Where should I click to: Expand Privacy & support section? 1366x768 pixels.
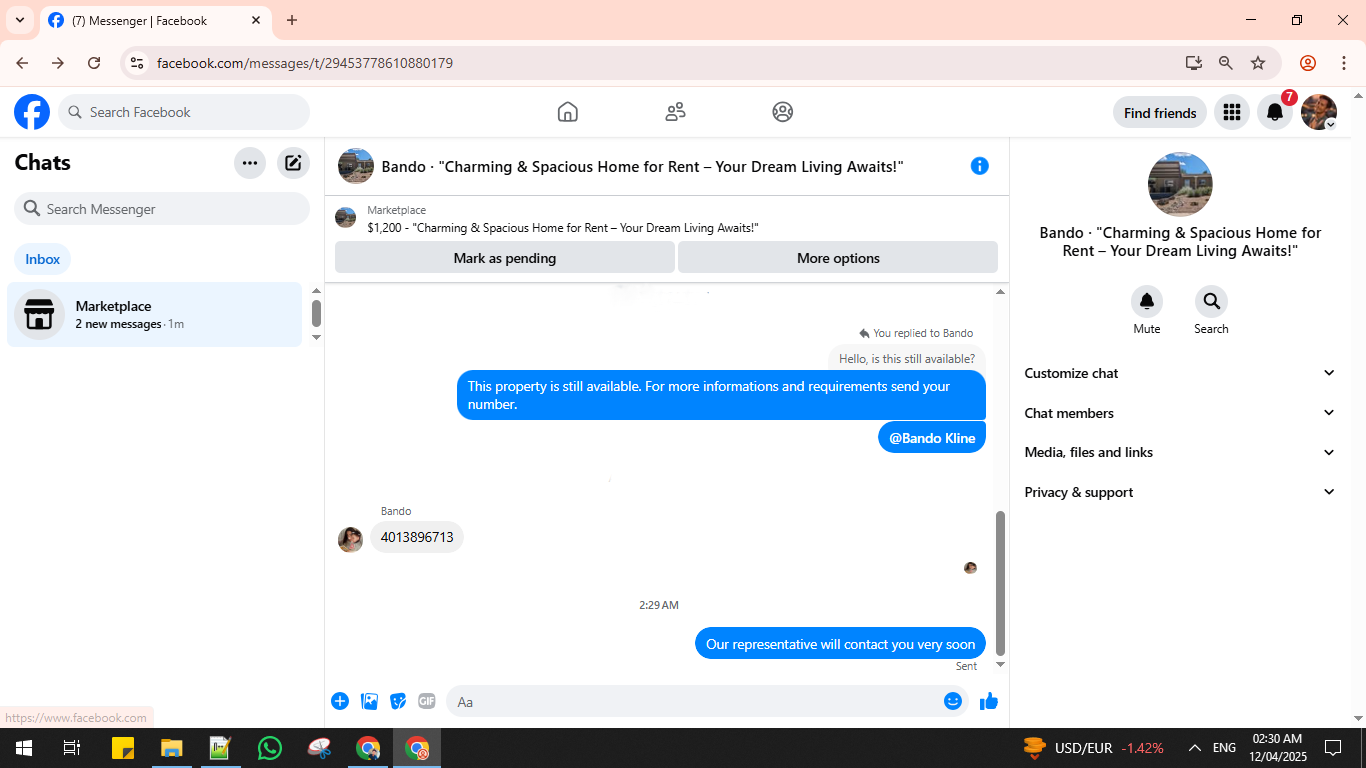pos(1180,492)
